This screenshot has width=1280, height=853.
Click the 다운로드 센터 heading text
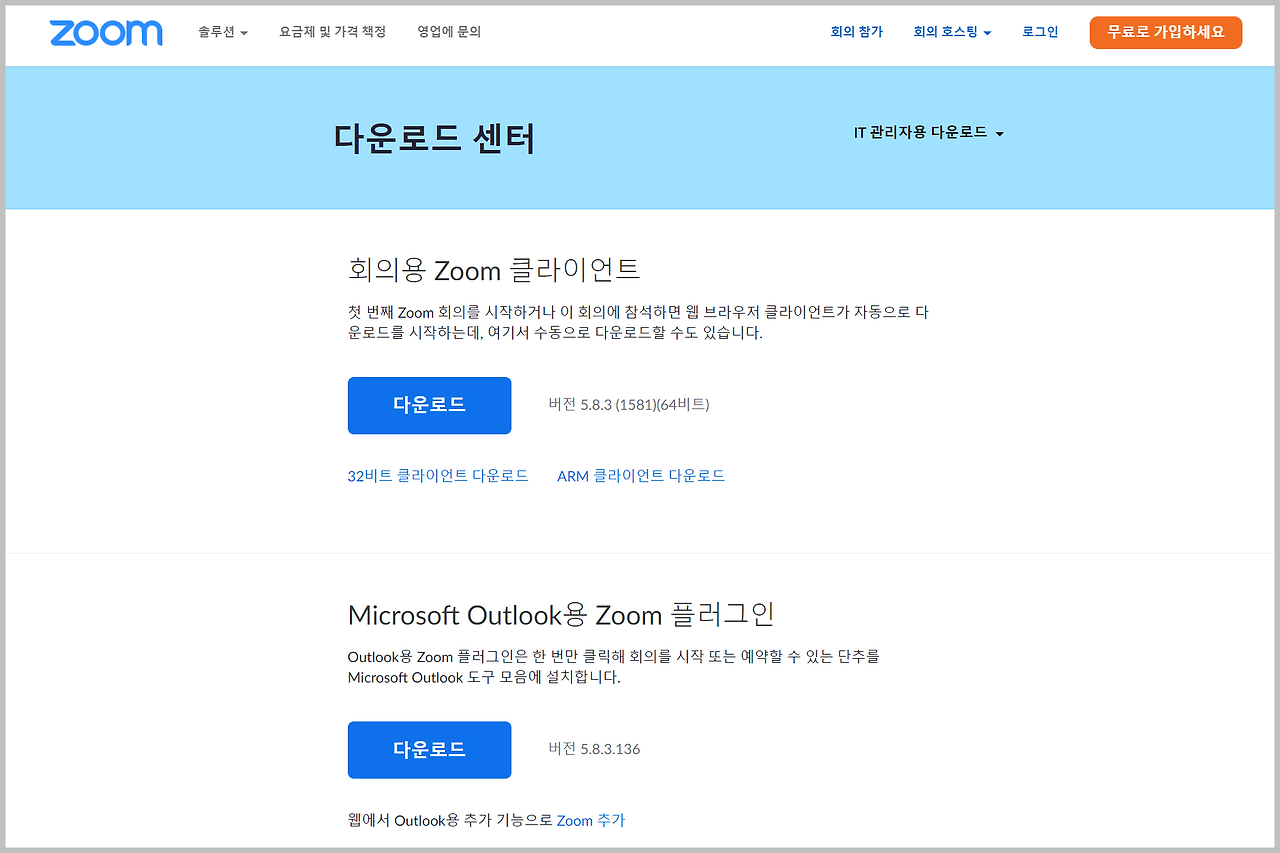pyautogui.click(x=435, y=138)
